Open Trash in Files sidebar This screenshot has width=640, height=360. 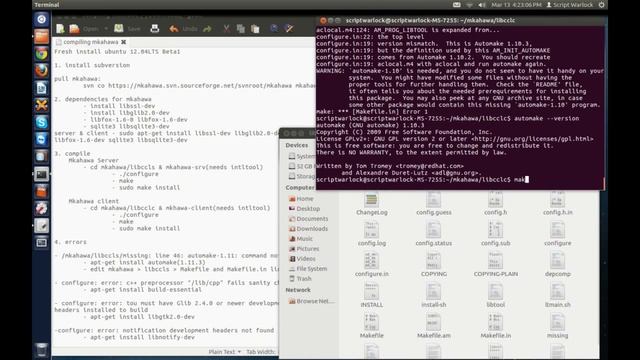300,278
